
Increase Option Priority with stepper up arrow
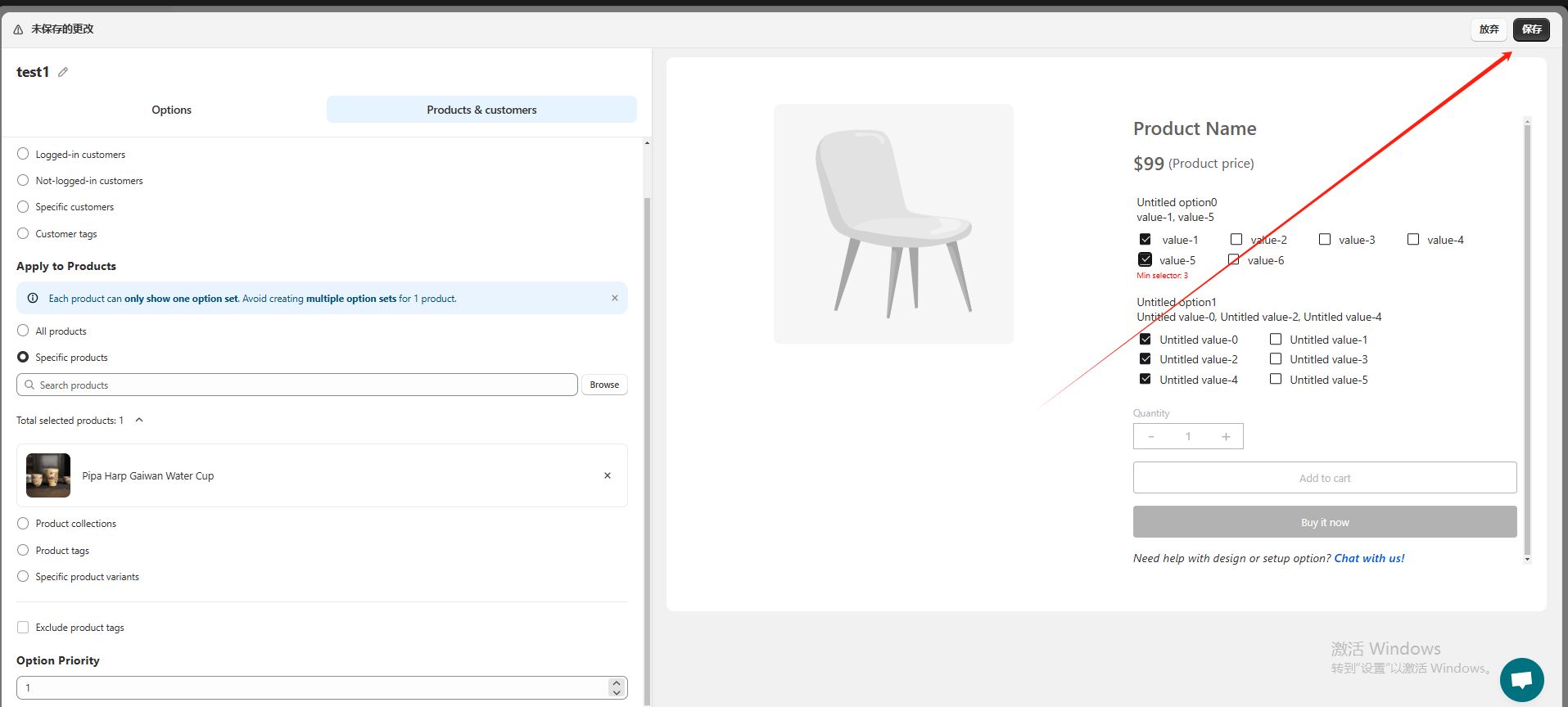coord(617,683)
